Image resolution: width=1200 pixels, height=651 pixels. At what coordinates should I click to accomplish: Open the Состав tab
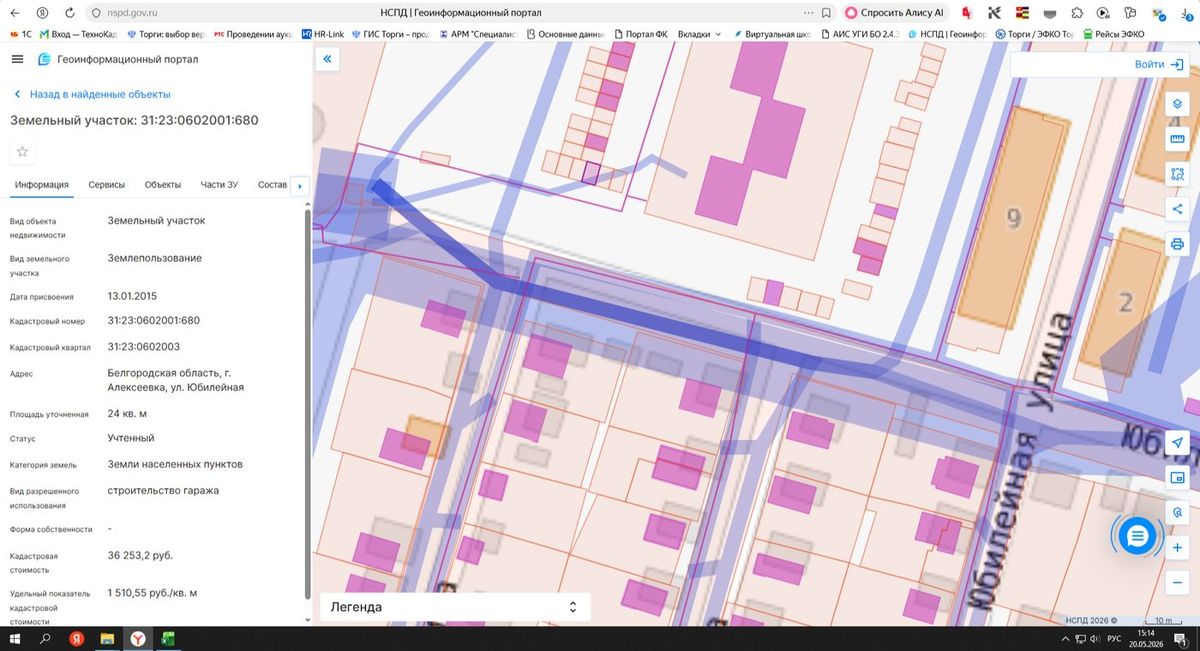click(272, 185)
